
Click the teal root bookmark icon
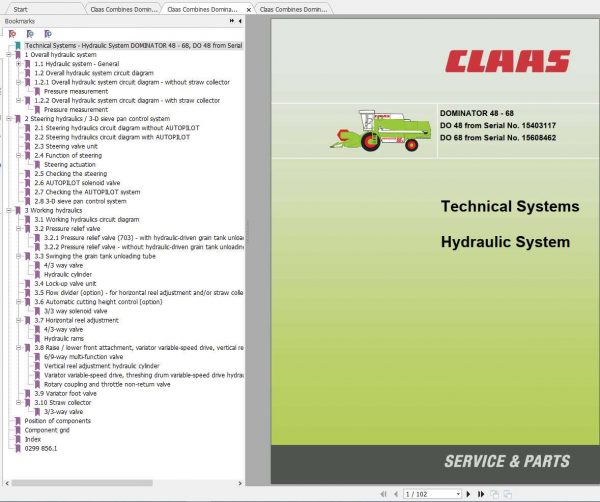18,46
